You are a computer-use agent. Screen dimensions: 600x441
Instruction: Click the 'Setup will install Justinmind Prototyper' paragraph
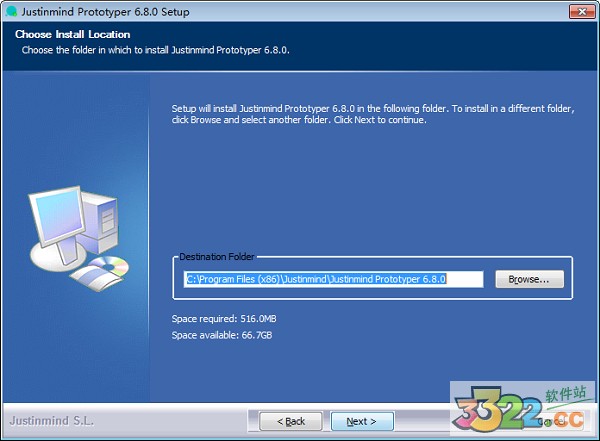click(373, 114)
